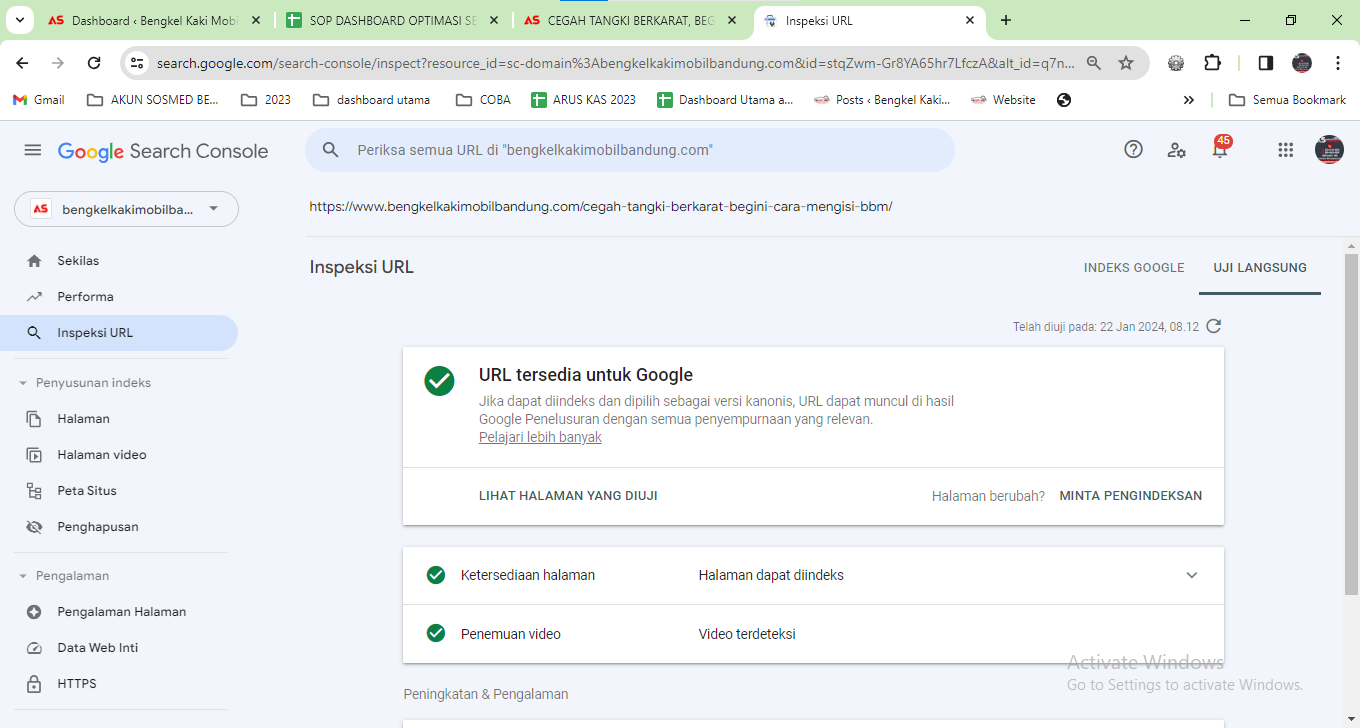Select Inspeksi URL in sidebar

click(120, 333)
